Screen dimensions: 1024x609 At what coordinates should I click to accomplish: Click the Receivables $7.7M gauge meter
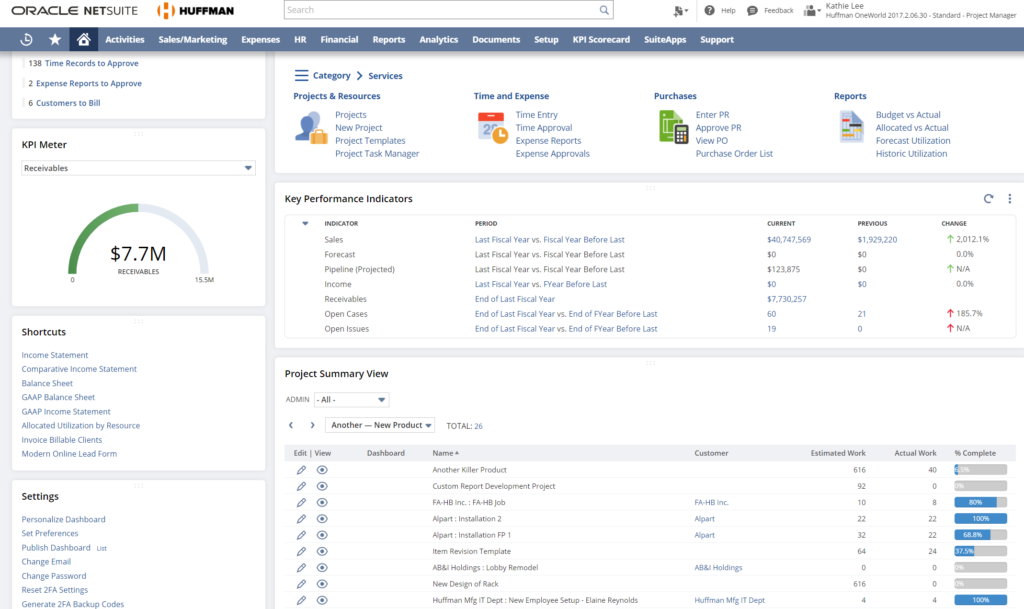(138, 242)
